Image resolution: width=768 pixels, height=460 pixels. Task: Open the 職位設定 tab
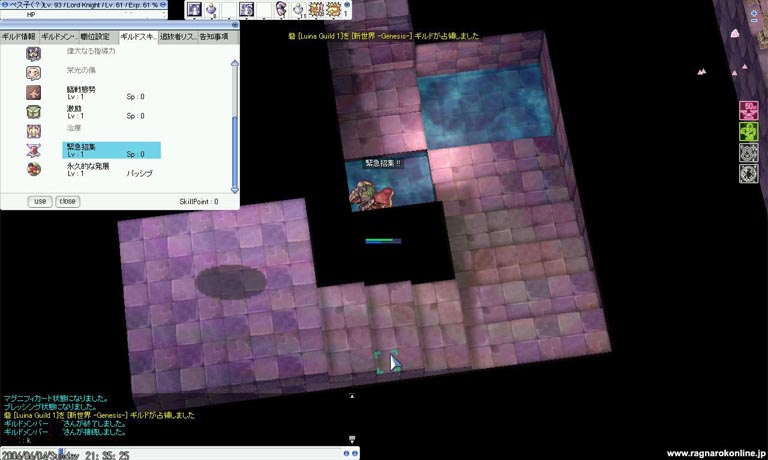98,37
